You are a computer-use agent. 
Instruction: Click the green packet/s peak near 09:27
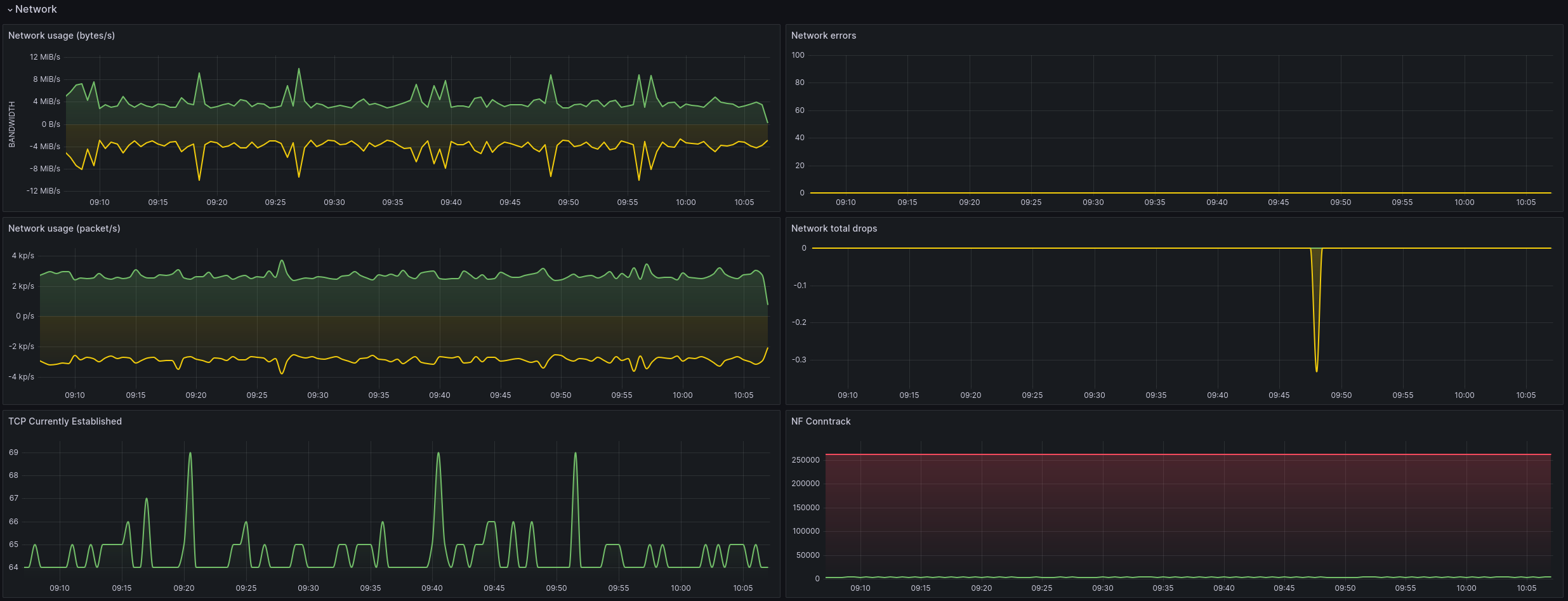282,261
